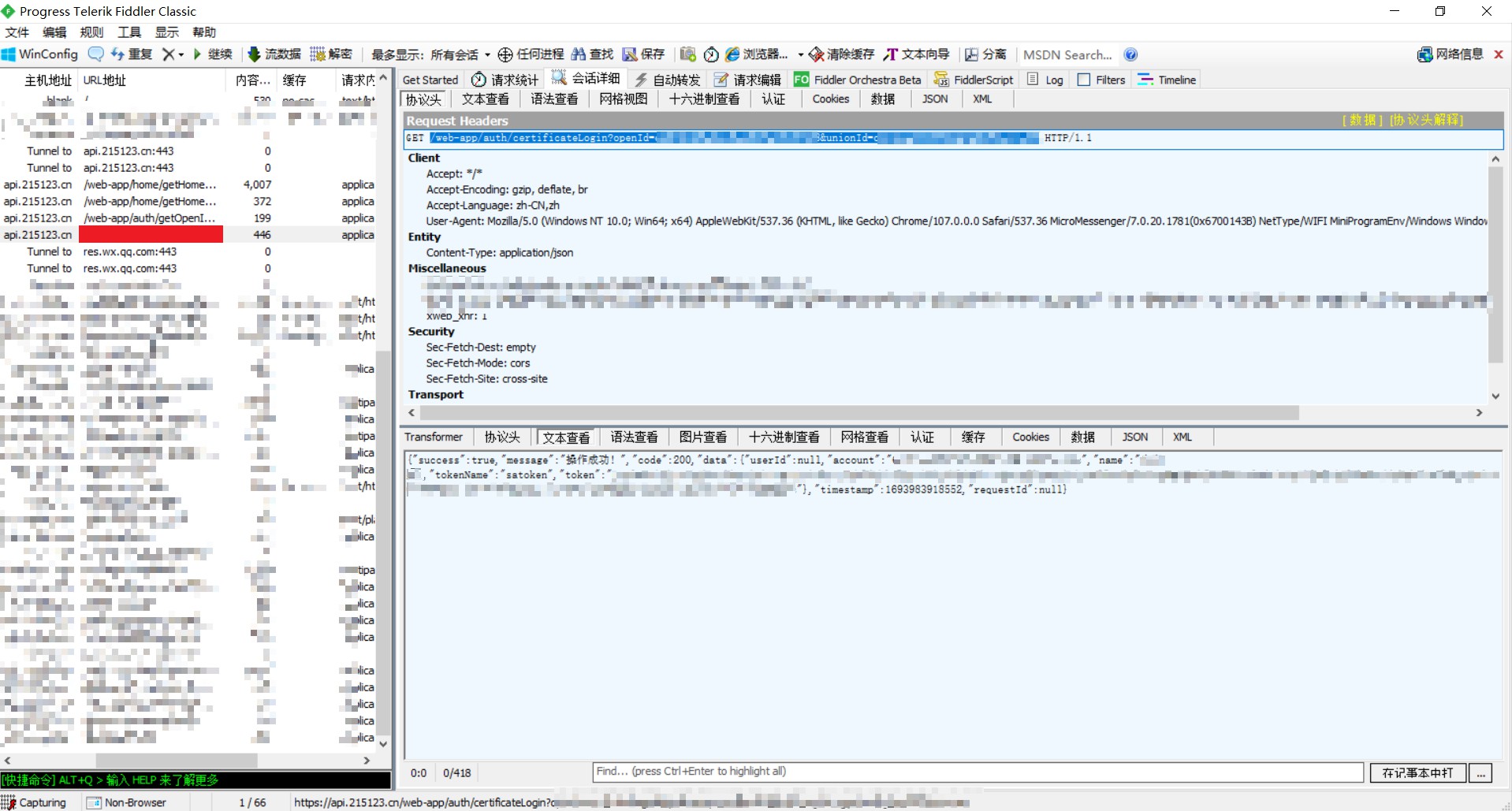
Task: Select response Transformer tab
Action: click(434, 437)
